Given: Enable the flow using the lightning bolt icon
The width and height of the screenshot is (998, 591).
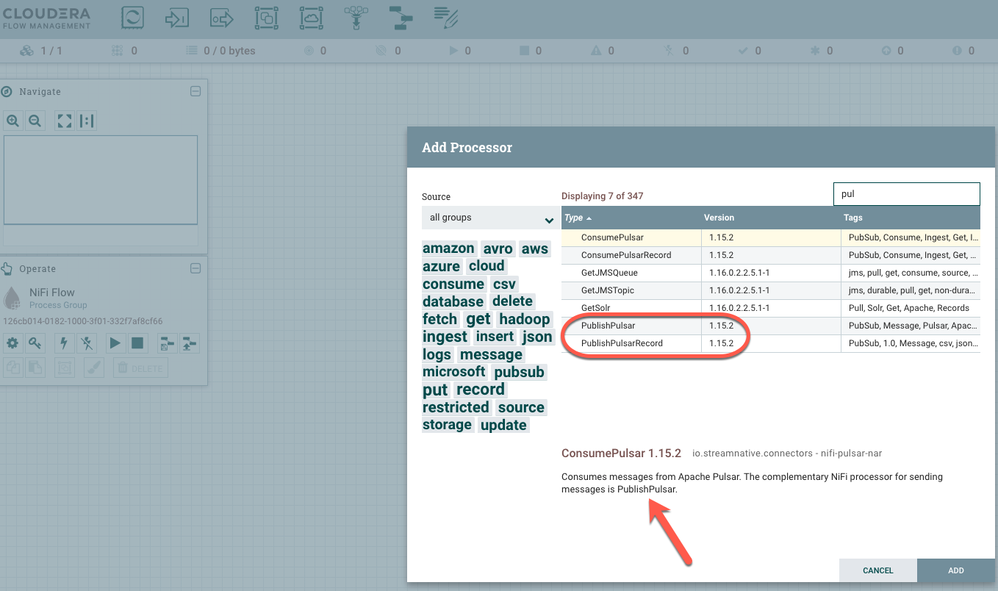Looking at the screenshot, I should (x=64, y=343).
